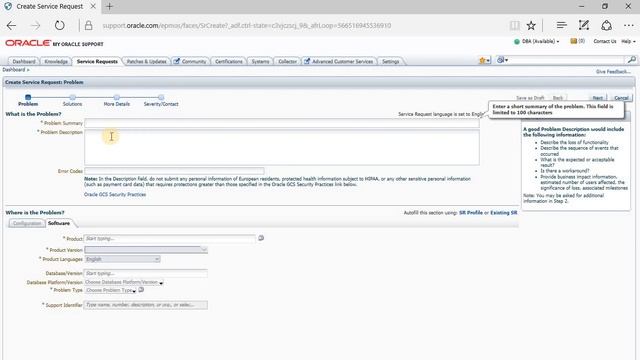The image size is (640, 360).
Task: Click the SR Profile autofill link
Action: (471, 213)
